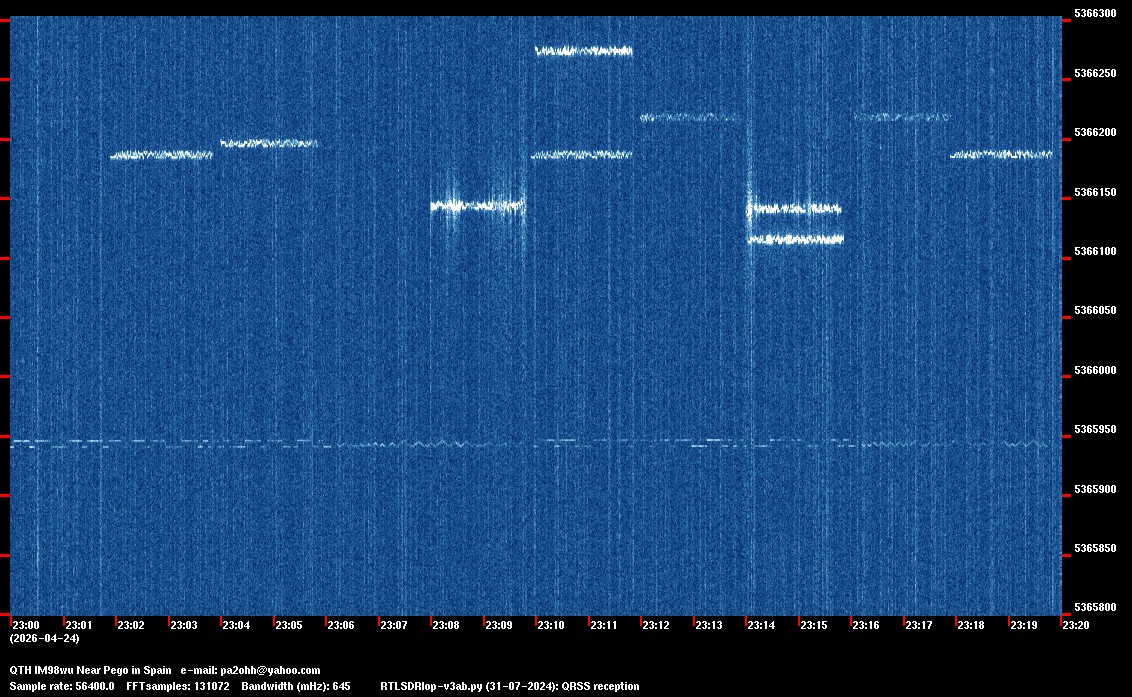Select the 5365800 frequency label
Viewport: 1132px width, 697px height.
point(1095,607)
